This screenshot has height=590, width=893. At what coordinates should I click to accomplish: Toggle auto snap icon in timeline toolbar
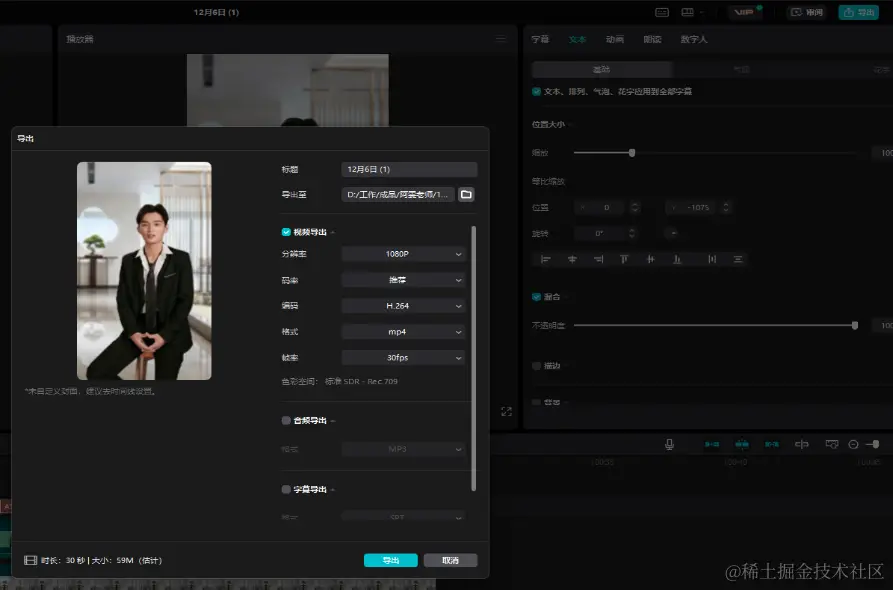(x=742, y=444)
